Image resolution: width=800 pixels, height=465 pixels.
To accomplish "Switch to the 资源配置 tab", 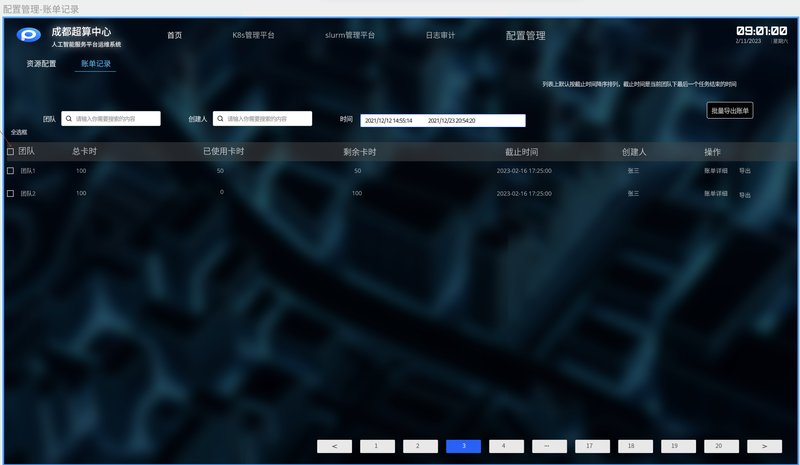I will click(41, 64).
